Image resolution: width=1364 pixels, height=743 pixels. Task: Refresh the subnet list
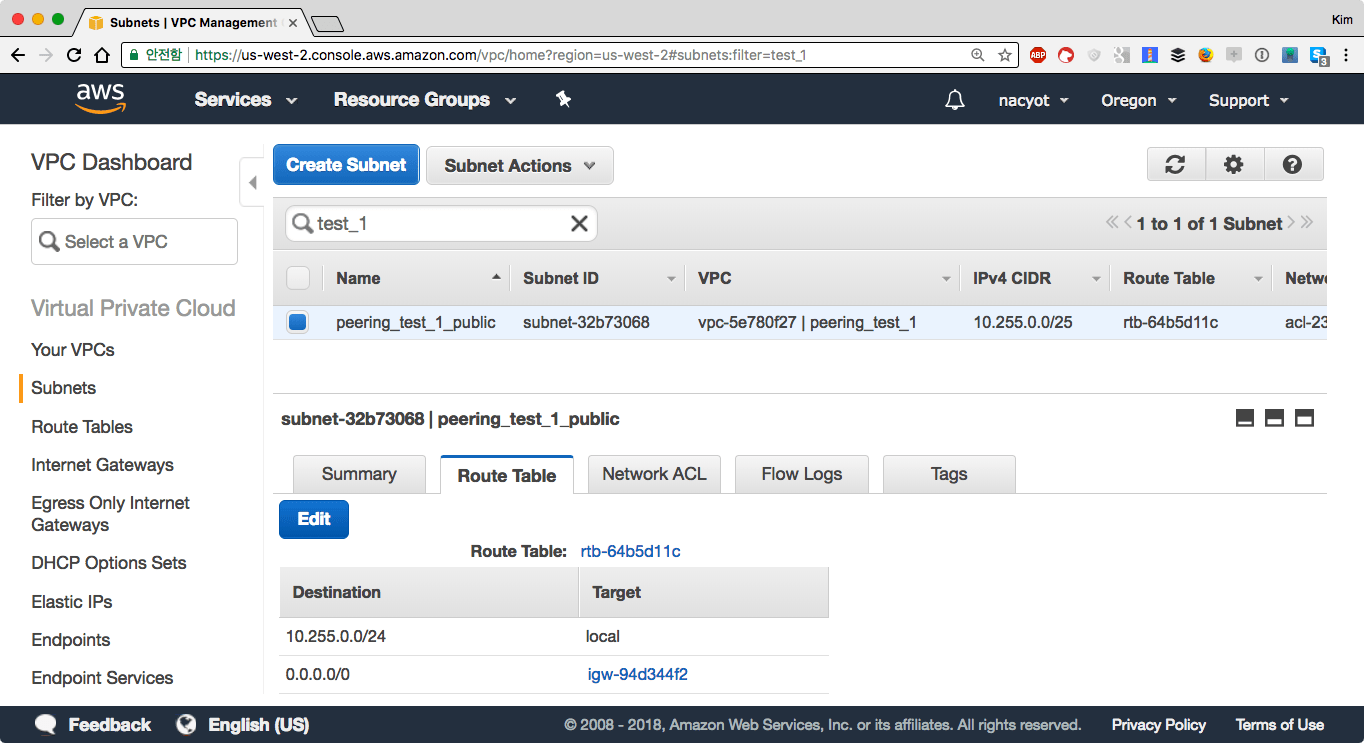[1176, 165]
